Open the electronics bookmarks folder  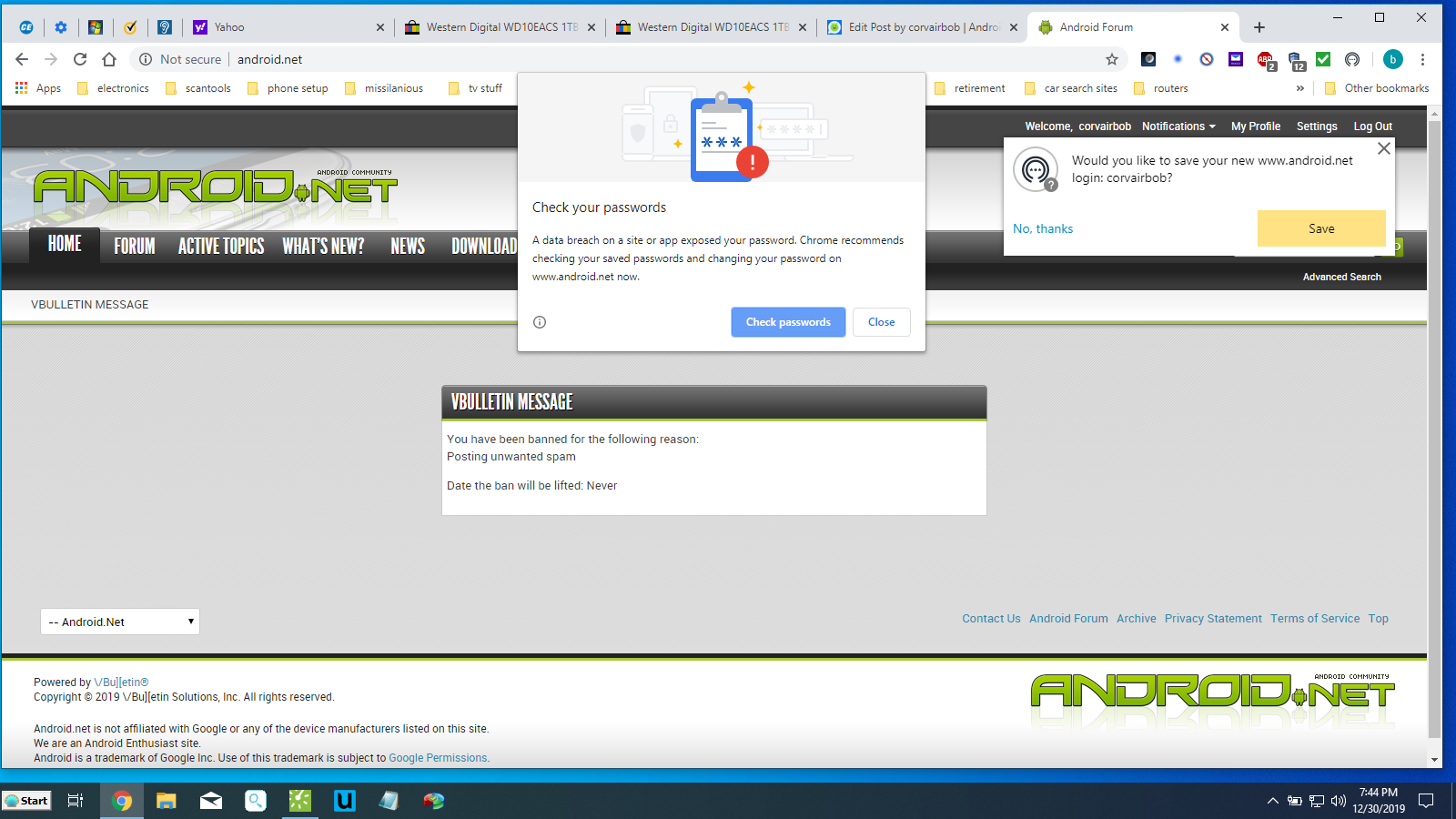[114, 88]
